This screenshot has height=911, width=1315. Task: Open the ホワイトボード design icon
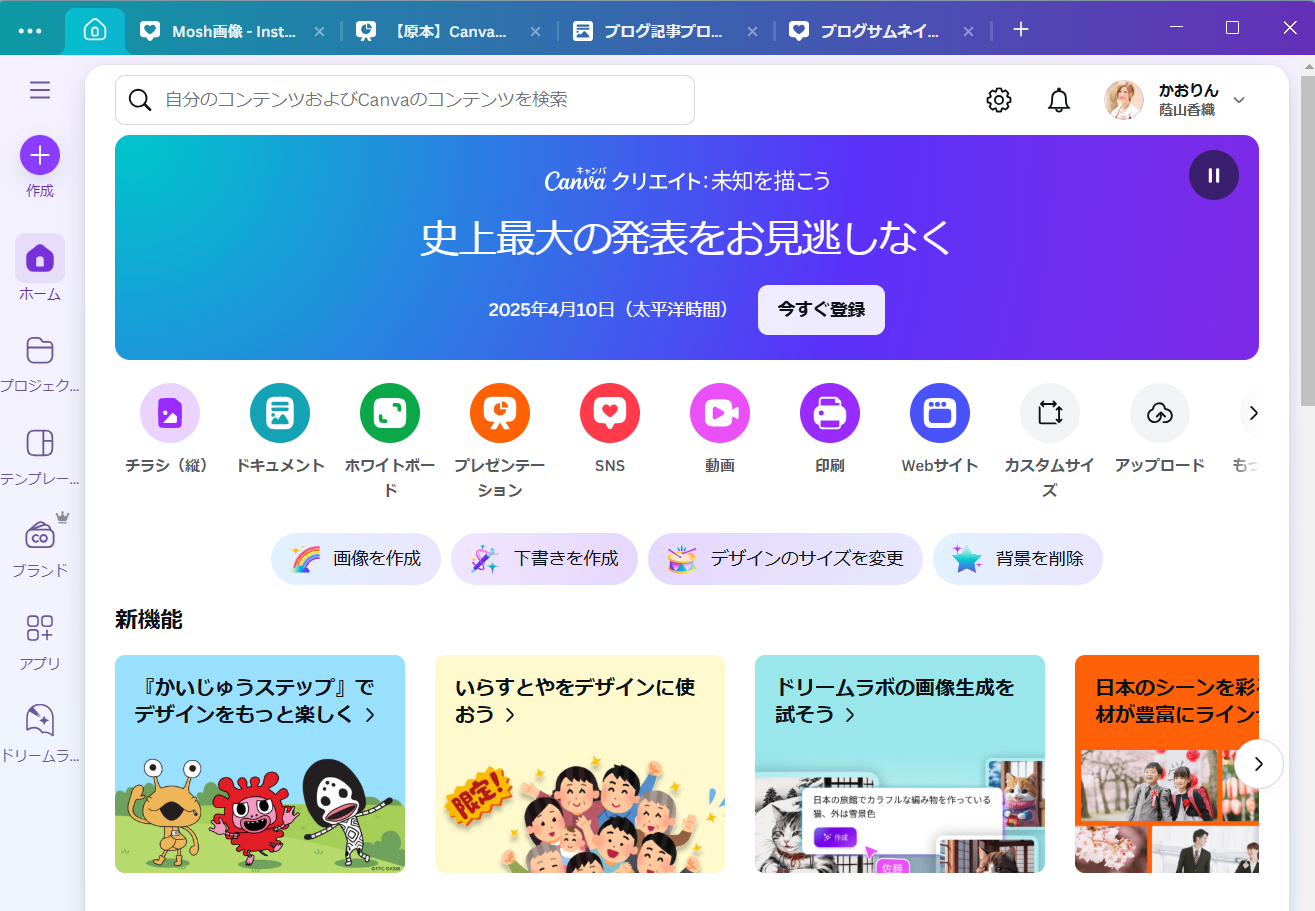tap(389, 412)
